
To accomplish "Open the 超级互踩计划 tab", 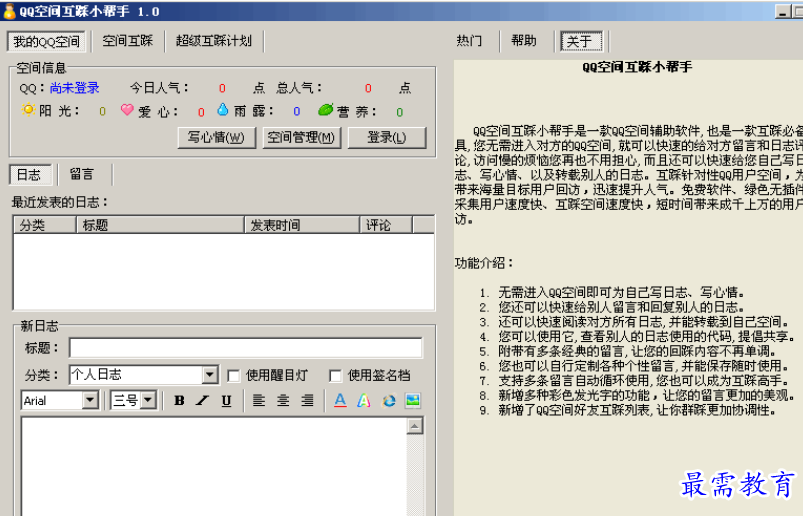I will [x=214, y=41].
